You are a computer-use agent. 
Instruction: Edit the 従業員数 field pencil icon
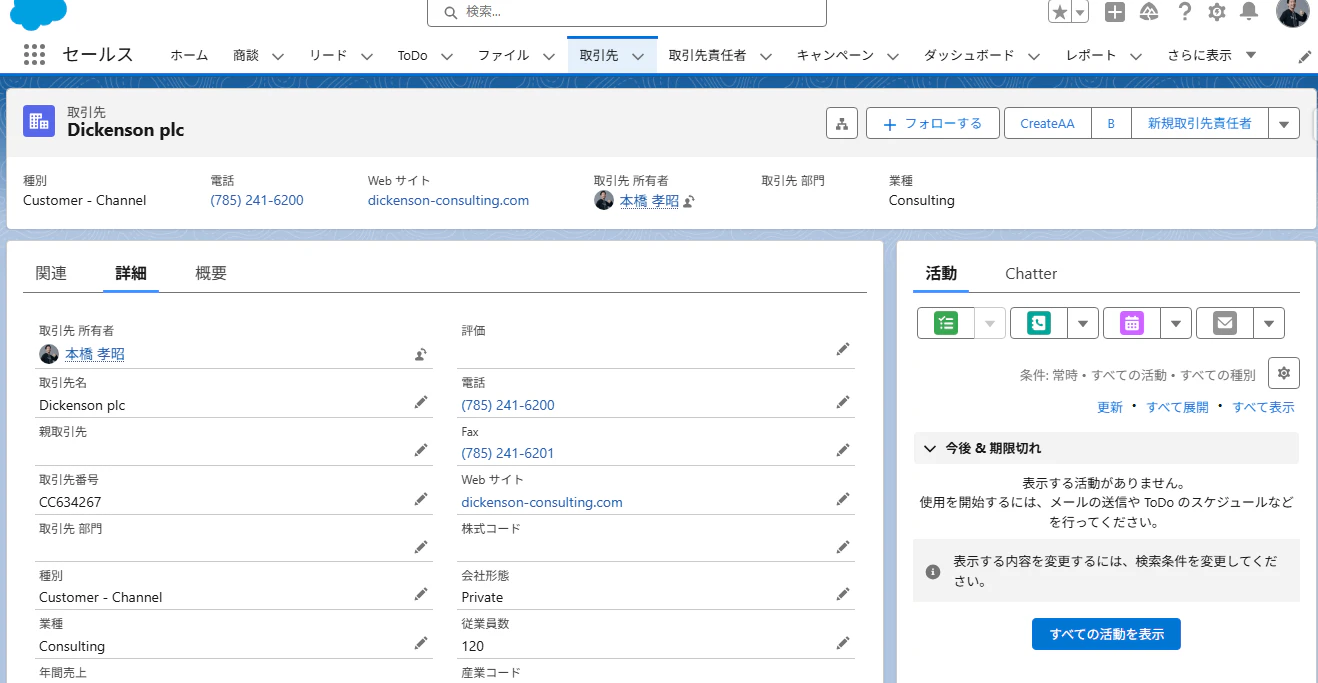pos(843,643)
